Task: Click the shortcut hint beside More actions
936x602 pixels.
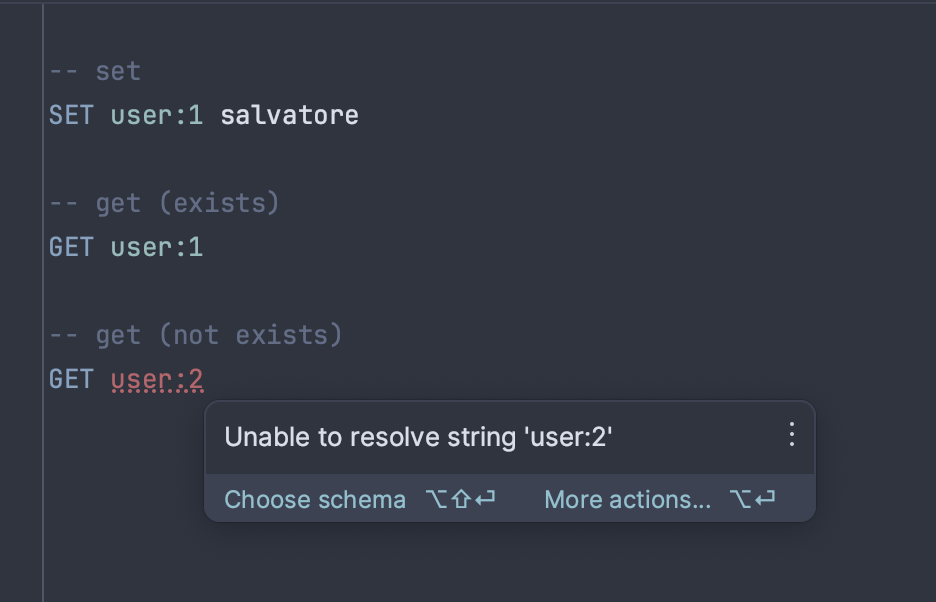Action: pos(752,499)
